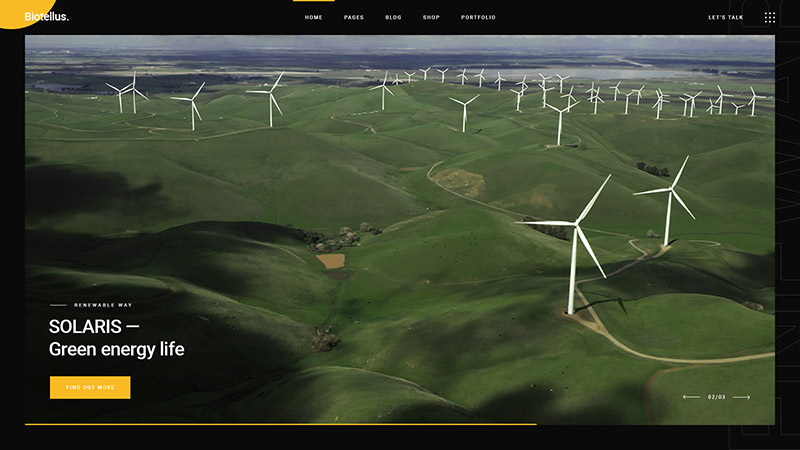
Task: Click the yellow slide progress bar
Action: click(280, 424)
